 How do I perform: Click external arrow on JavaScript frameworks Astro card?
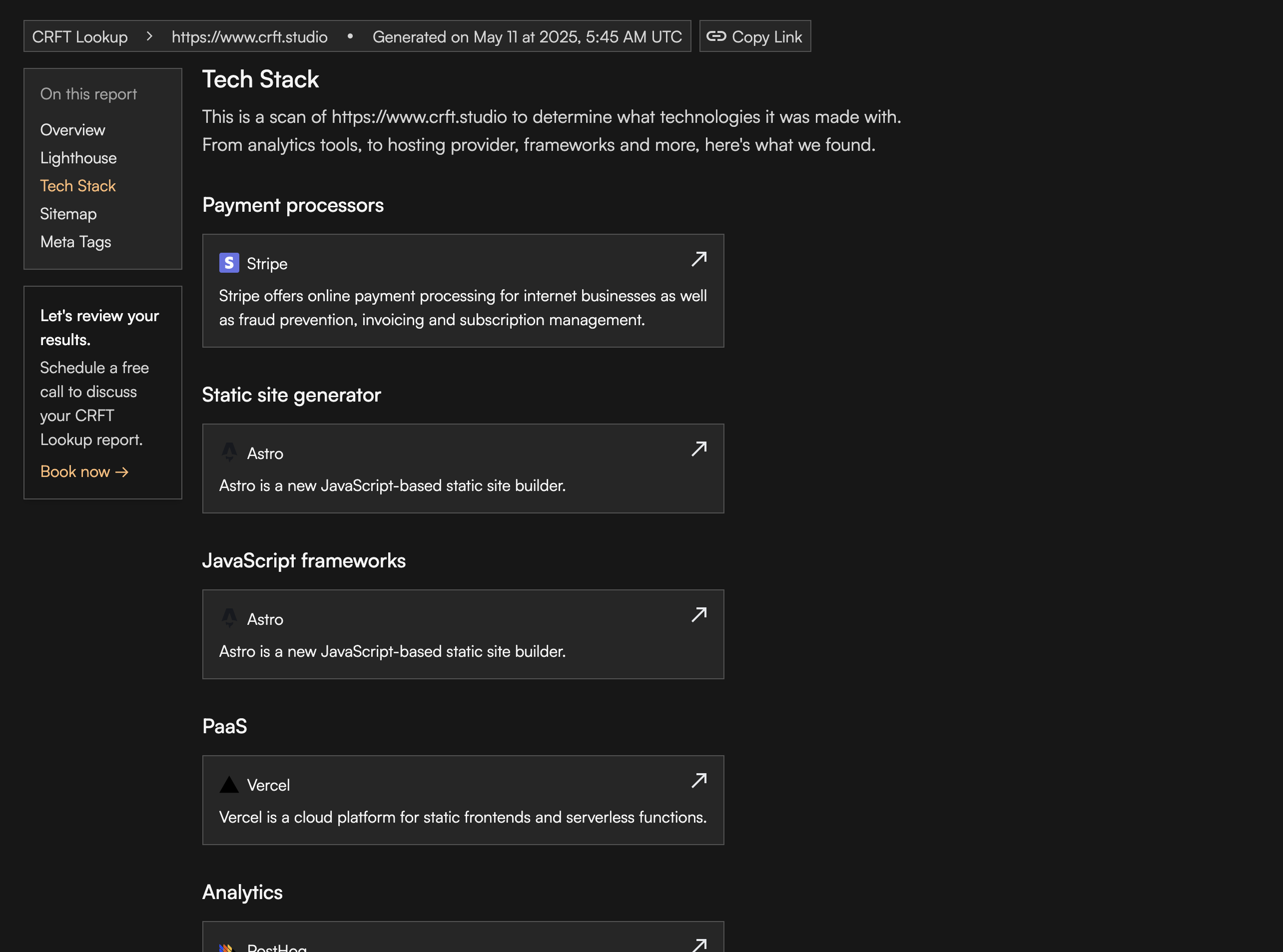698,615
